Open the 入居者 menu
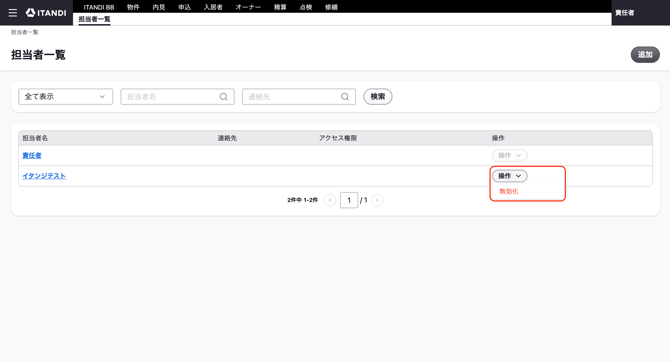The width and height of the screenshot is (670, 362). point(213,7)
